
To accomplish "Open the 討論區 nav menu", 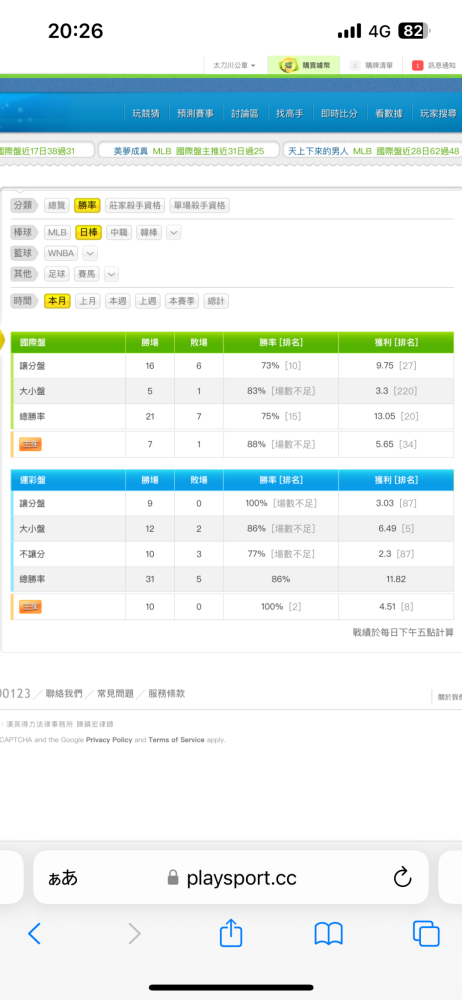I will pyautogui.click(x=245, y=114).
